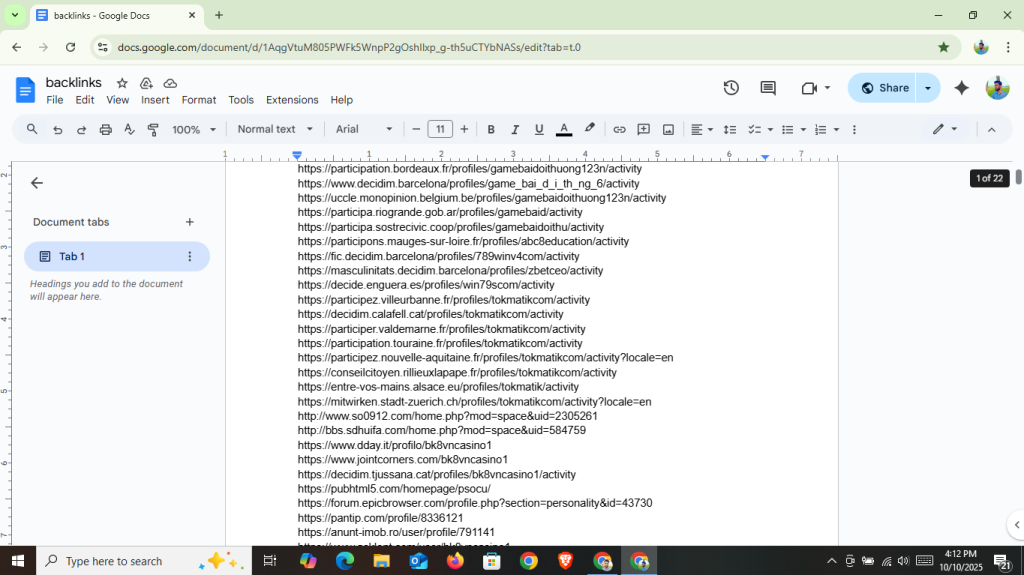Star the backlinks document

coord(122,83)
